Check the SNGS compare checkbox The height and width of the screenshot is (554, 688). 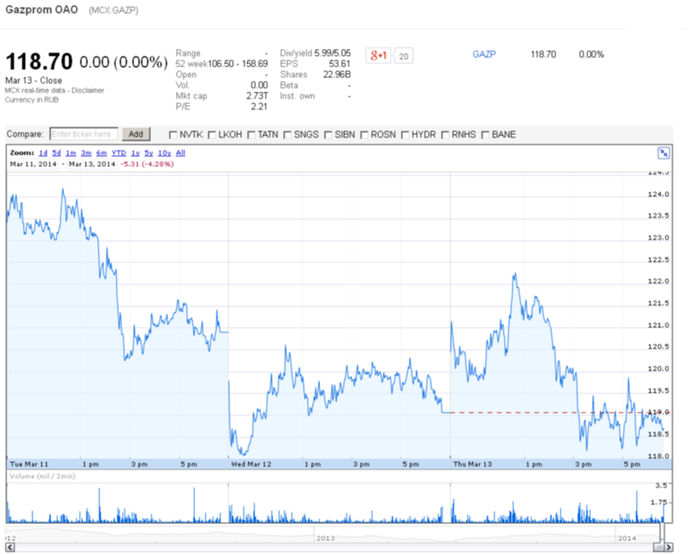pyautogui.click(x=287, y=135)
